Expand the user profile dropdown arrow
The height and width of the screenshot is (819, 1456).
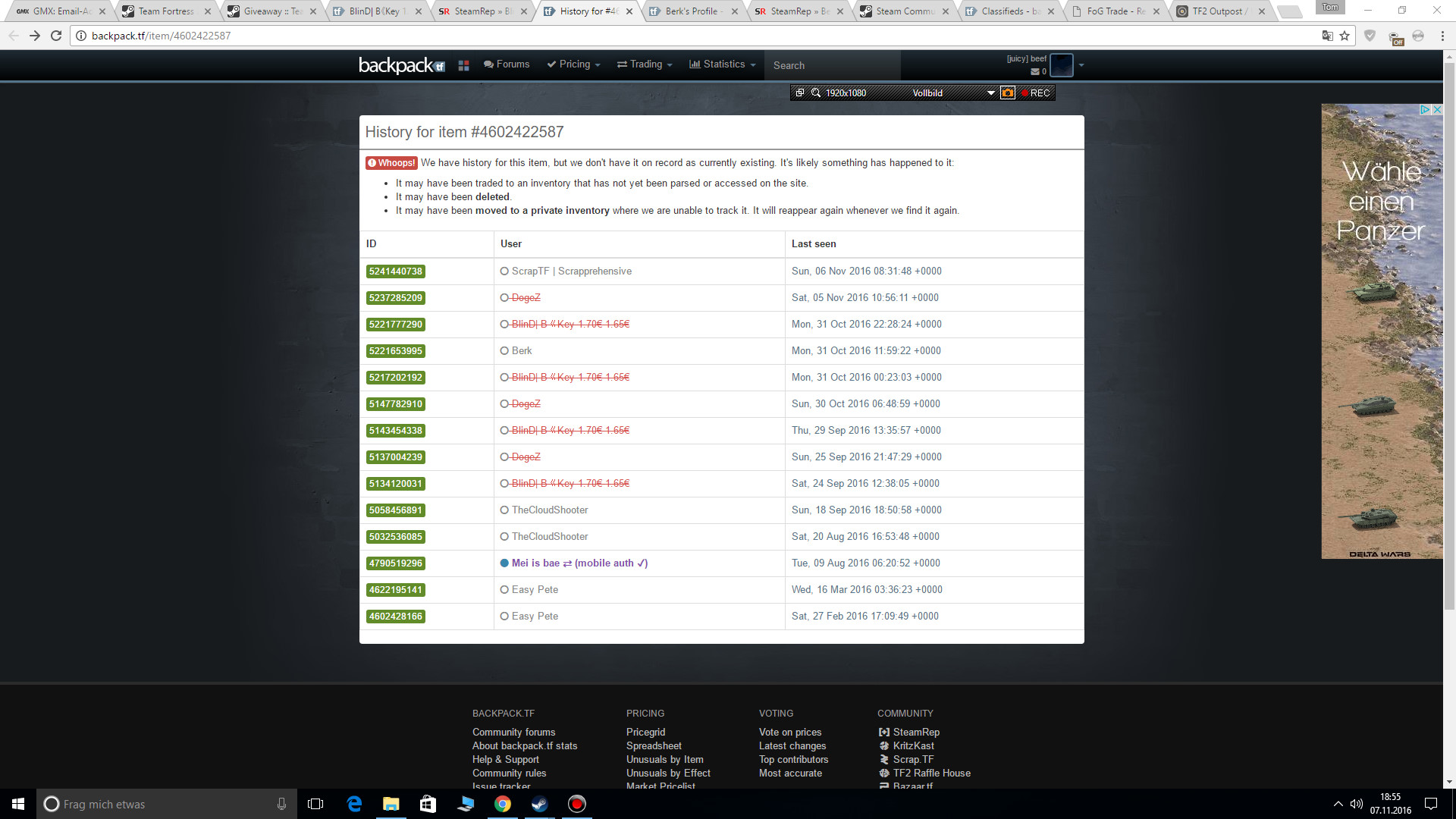coord(1081,65)
